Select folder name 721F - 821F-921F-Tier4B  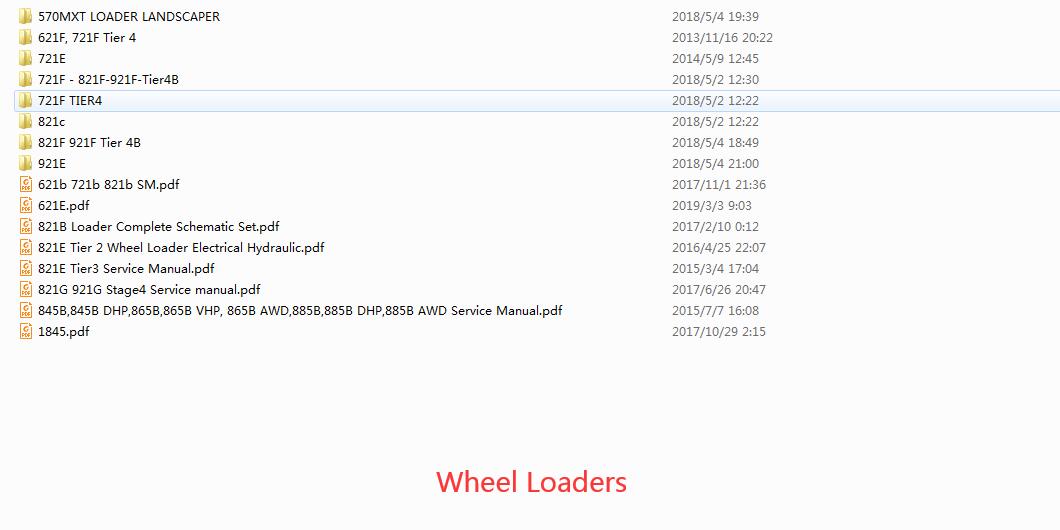pyautogui.click(x=108, y=79)
